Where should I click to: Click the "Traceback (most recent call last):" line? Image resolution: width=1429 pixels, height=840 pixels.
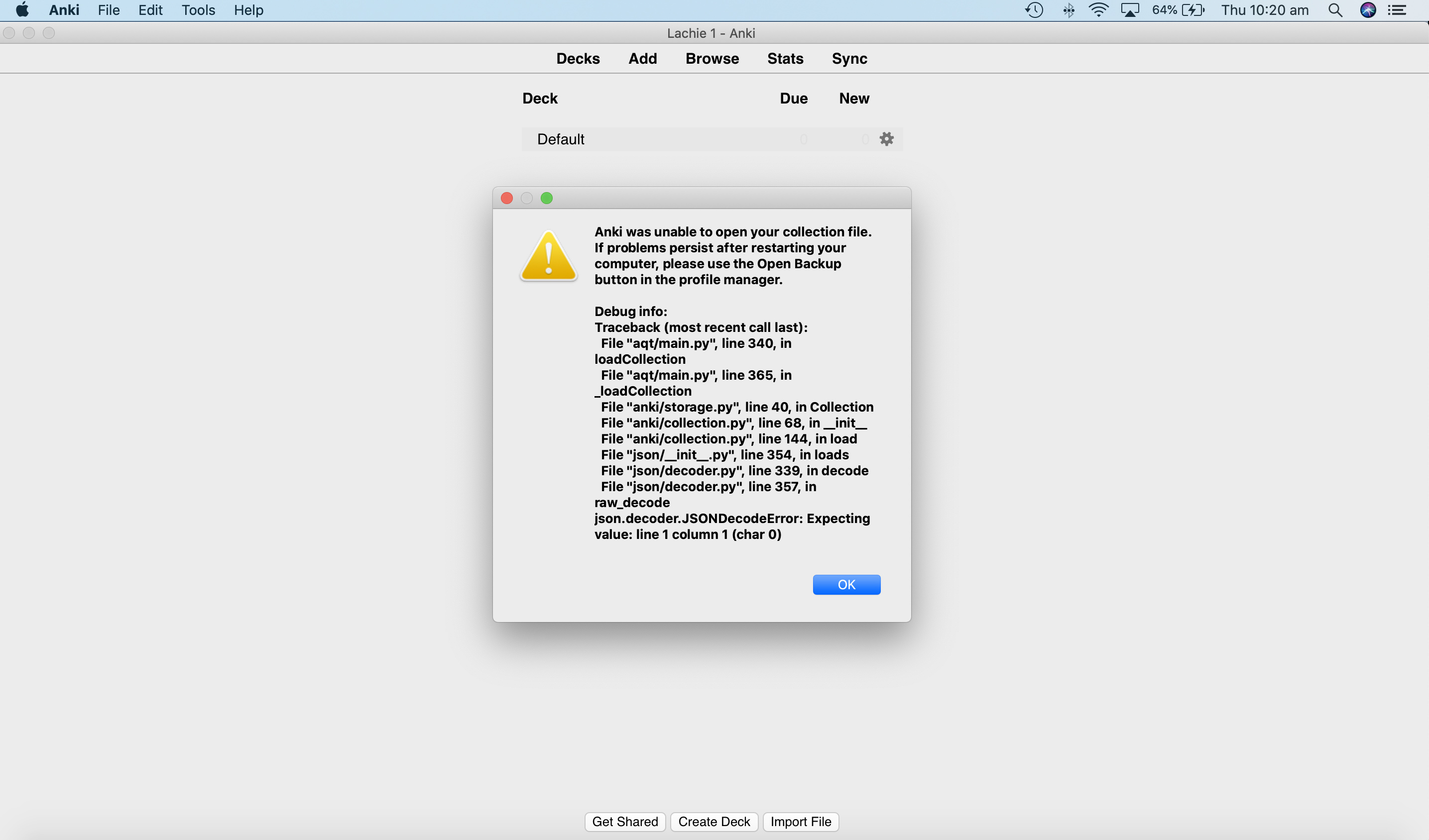tap(701, 327)
